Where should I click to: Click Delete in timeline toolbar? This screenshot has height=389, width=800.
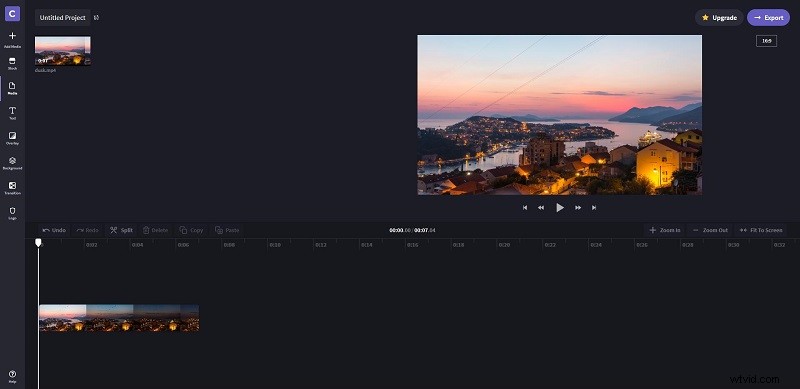pyautogui.click(x=155, y=230)
